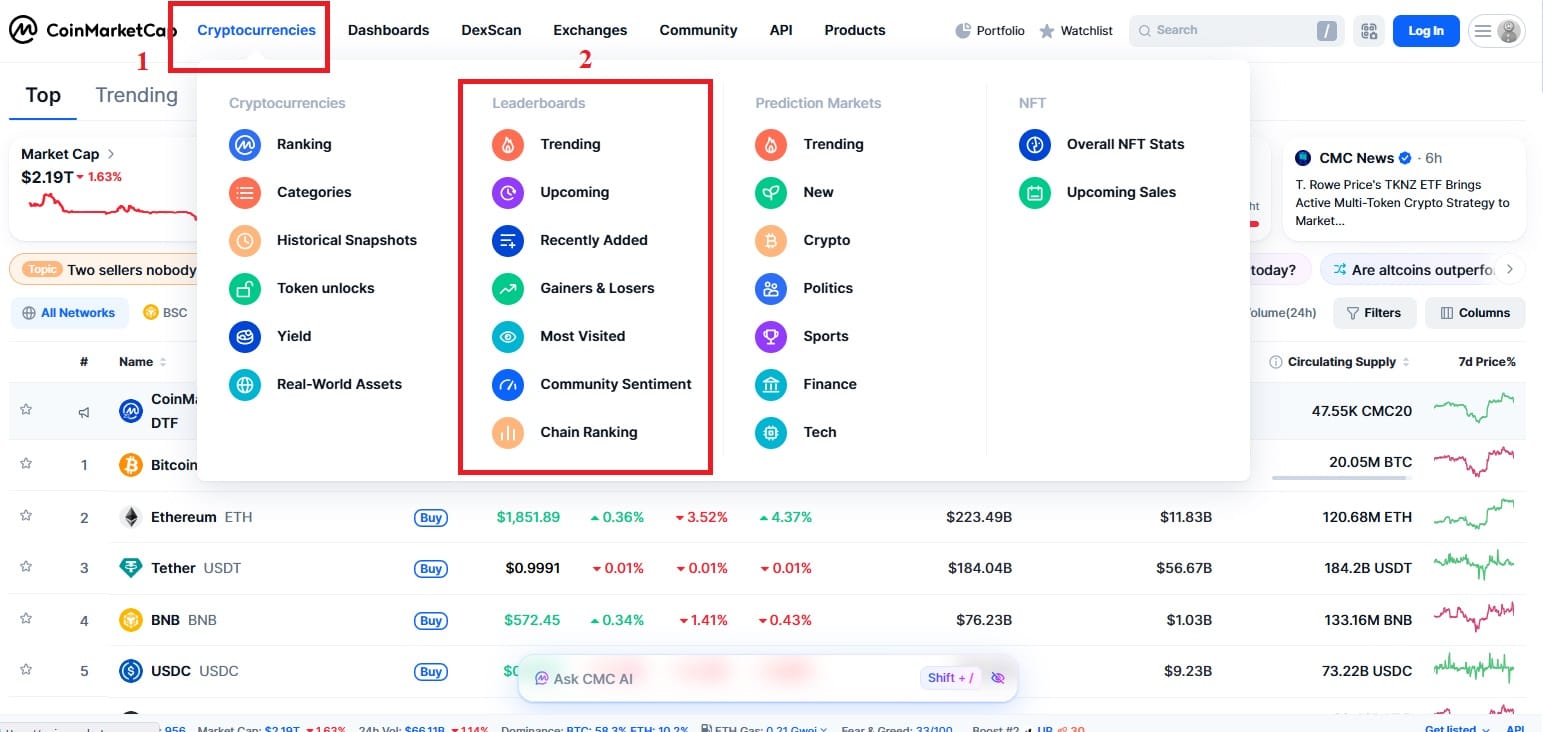
Task: Click the Finance bank building icon
Action: coord(771,384)
